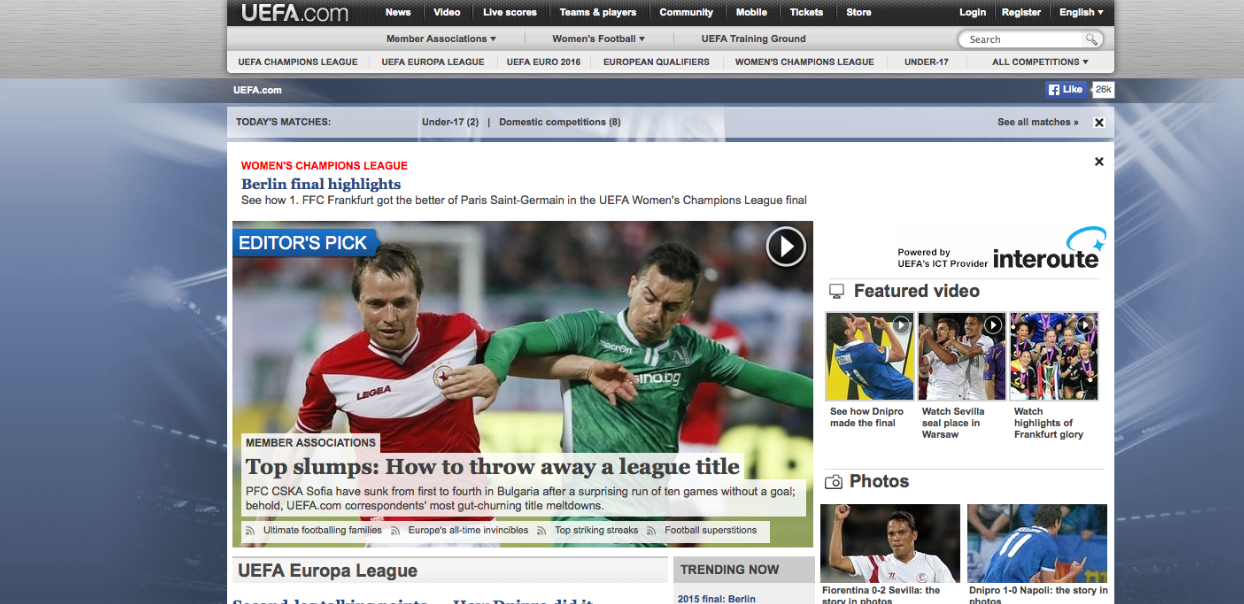Expand the Women's Football menu
Screen dimensions: 1244x604
pos(598,39)
